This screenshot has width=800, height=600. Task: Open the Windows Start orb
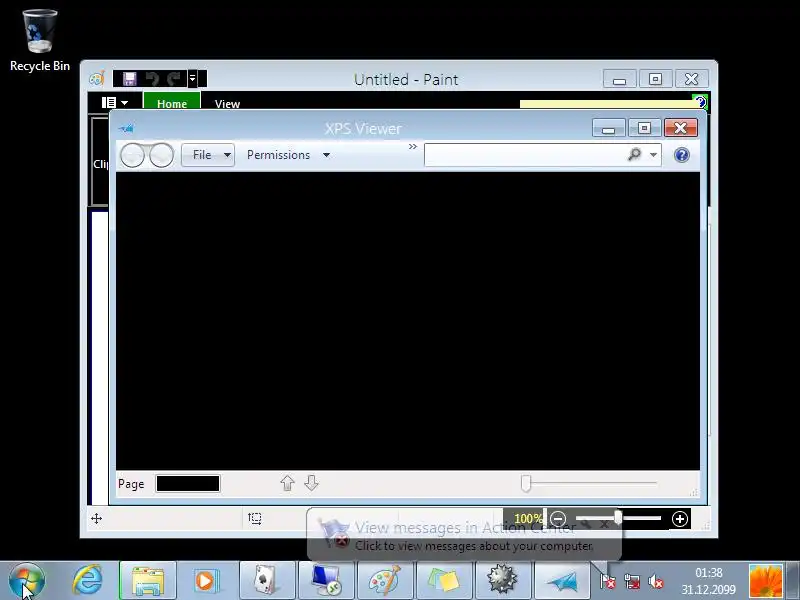[27, 581]
